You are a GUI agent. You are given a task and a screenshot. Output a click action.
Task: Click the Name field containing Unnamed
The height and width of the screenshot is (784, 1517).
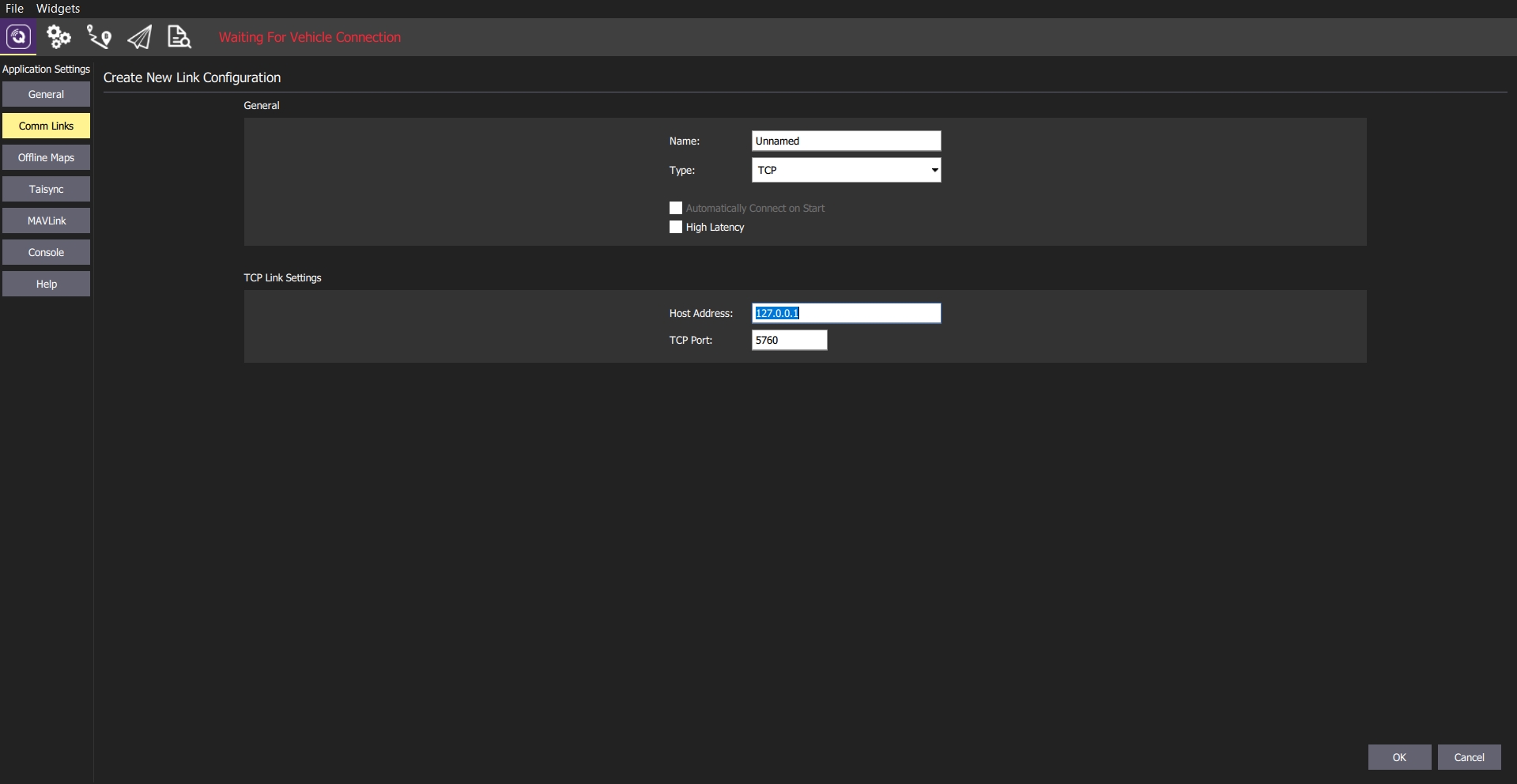coord(846,141)
